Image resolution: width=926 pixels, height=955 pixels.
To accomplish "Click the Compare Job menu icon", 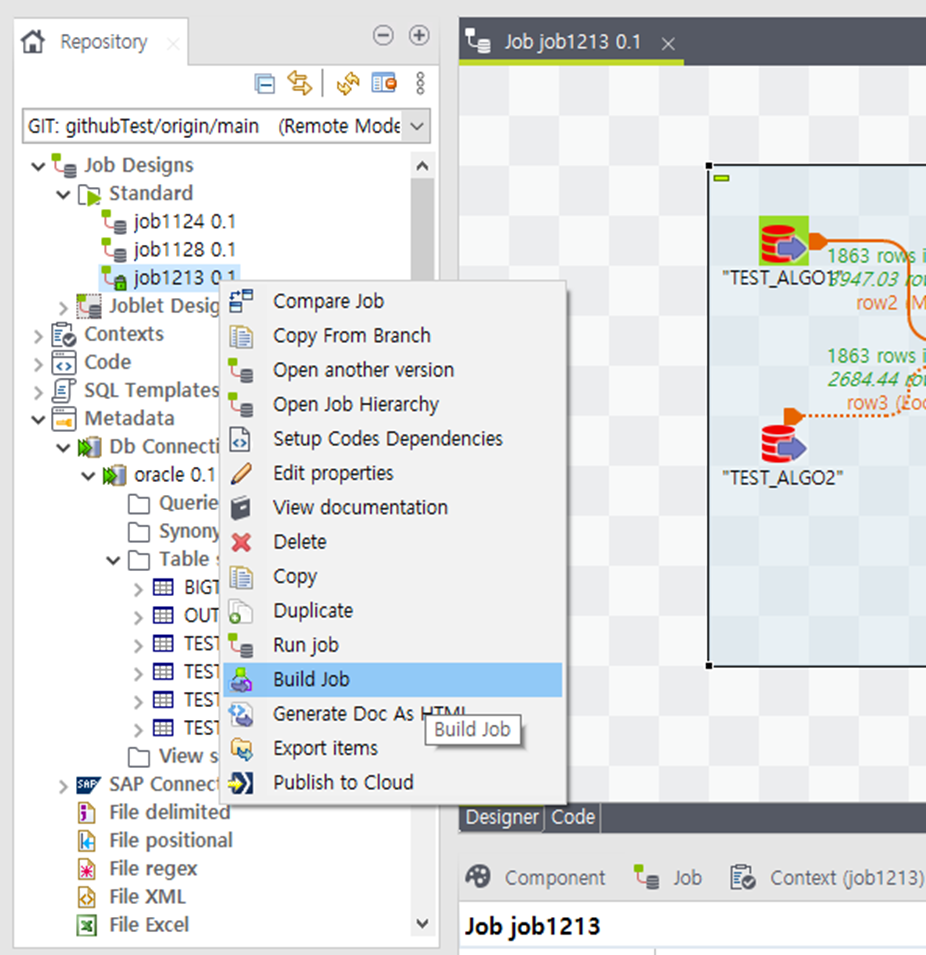I will pyautogui.click(x=241, y=301).
